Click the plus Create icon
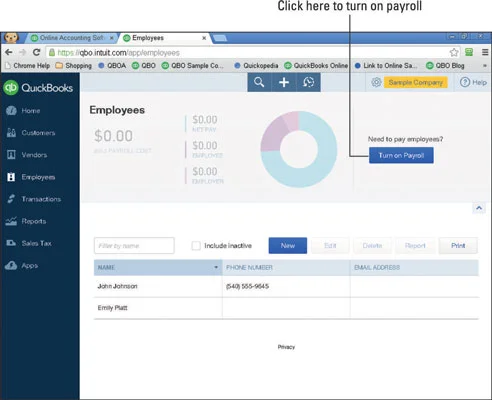The height and width of the screenshot is (400, 492). (x=284, y=82)
